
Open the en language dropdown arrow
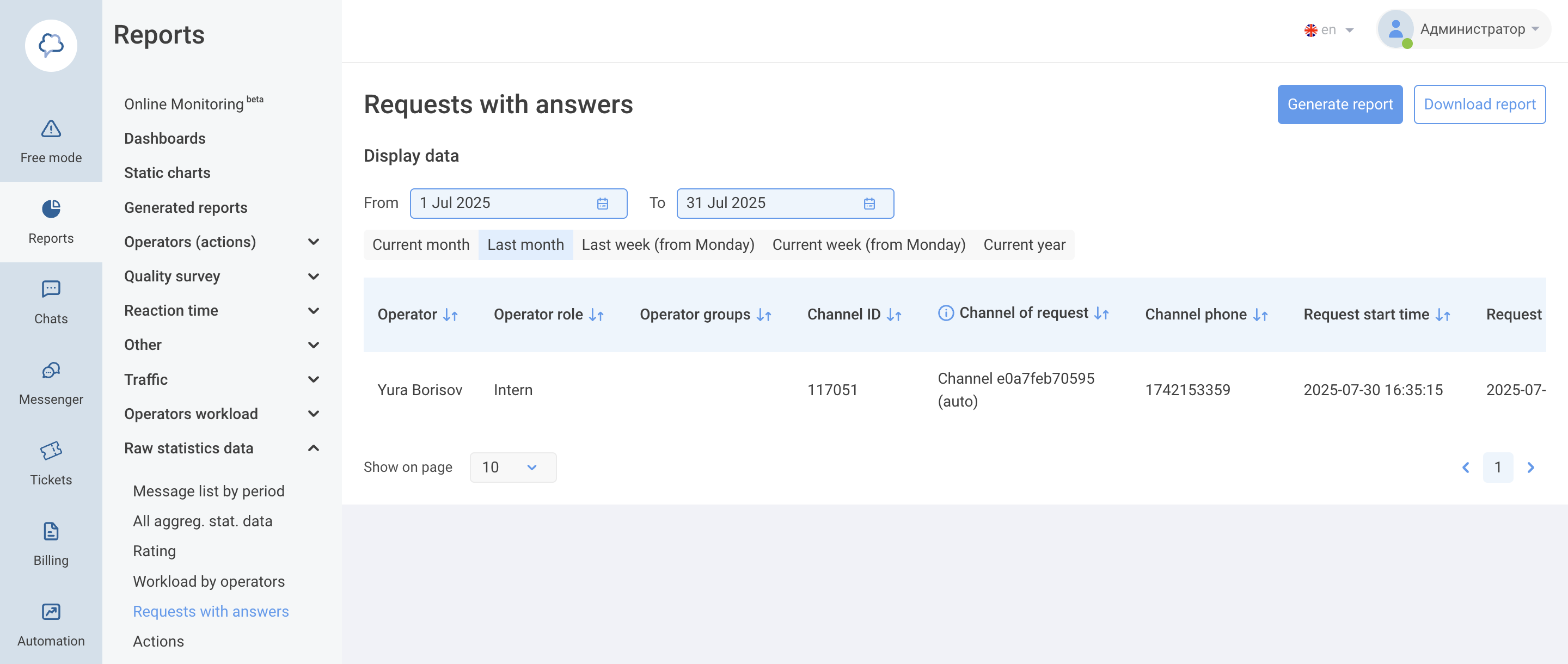1350,30
